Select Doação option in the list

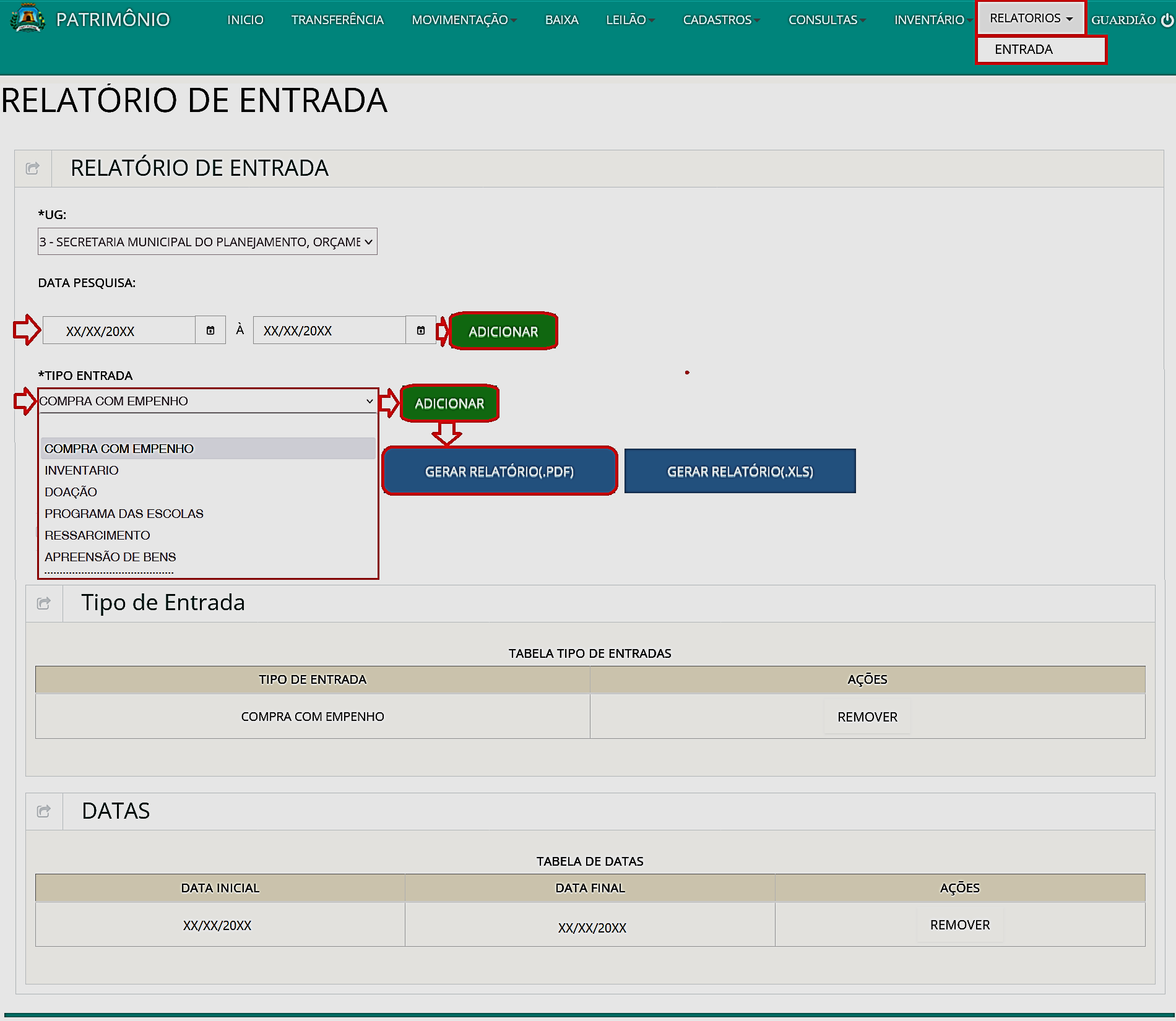[x=208, y=492]
